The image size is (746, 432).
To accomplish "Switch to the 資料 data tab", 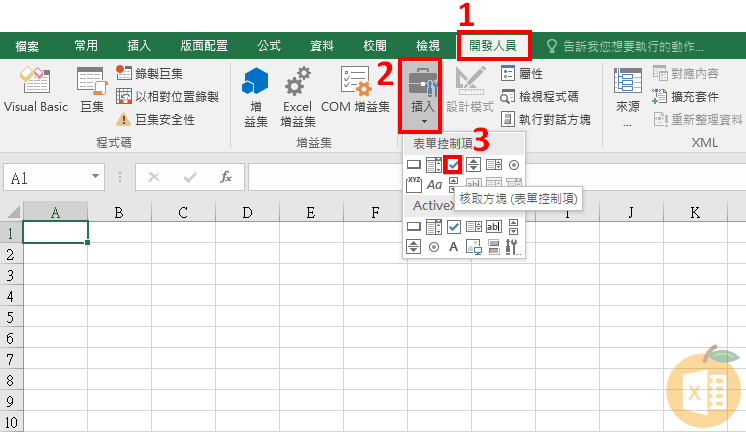I will (x=322, y=46).
